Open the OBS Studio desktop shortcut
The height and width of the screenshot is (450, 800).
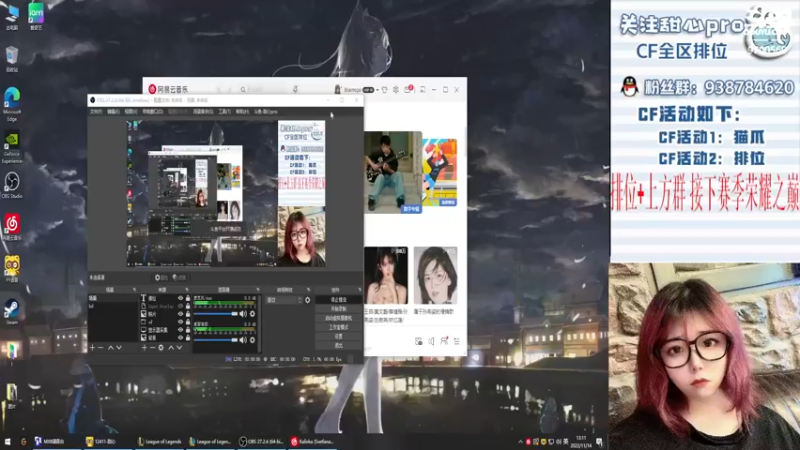pyautogui.click(x=12, y=186)
